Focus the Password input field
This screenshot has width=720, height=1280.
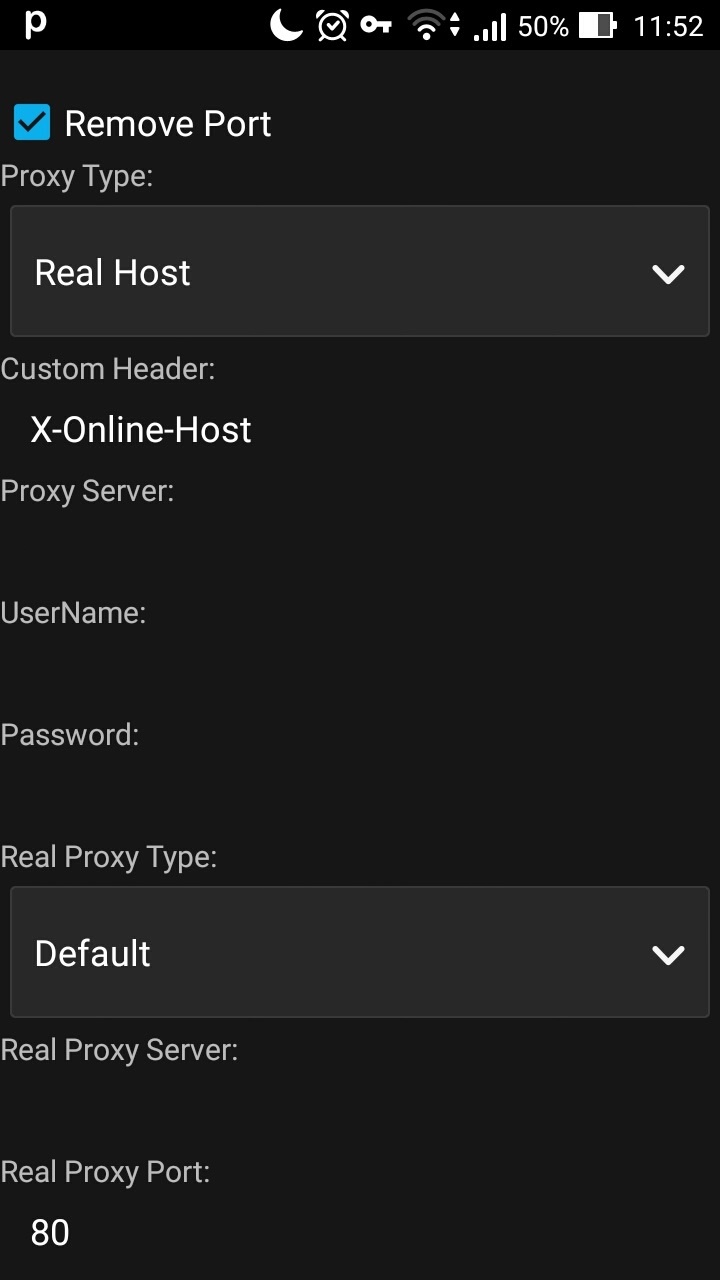click(360, 796)
